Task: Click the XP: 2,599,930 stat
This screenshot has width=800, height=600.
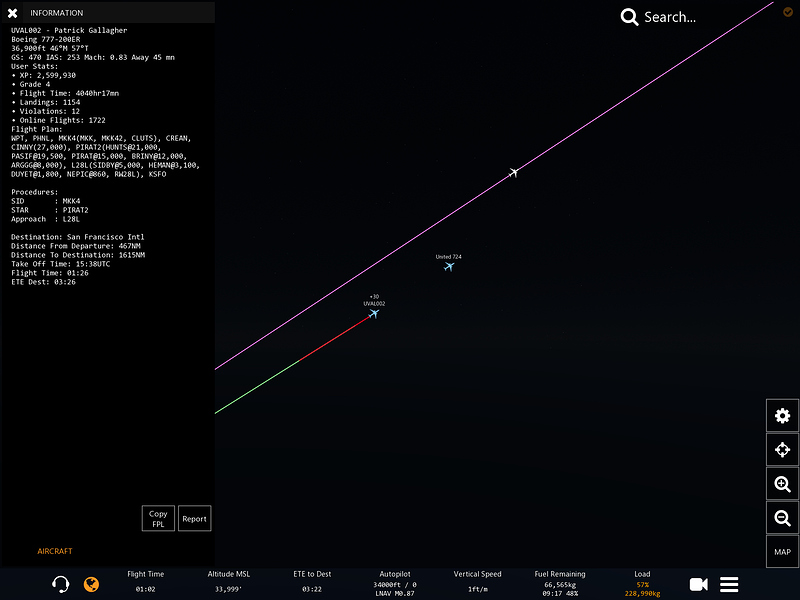Action: pos(43,75)
